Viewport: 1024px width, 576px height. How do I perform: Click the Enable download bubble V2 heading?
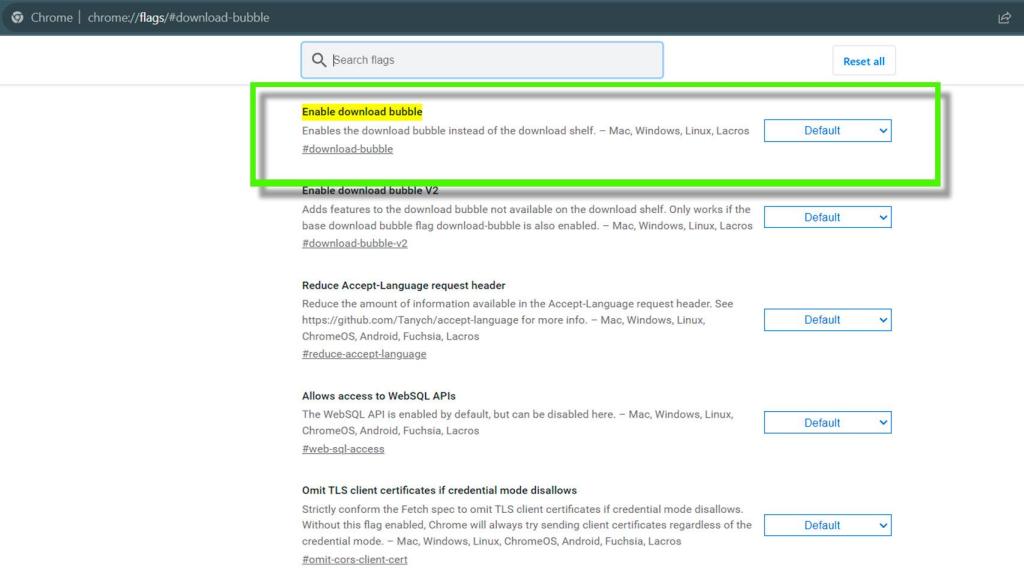[x=370, y=191]
